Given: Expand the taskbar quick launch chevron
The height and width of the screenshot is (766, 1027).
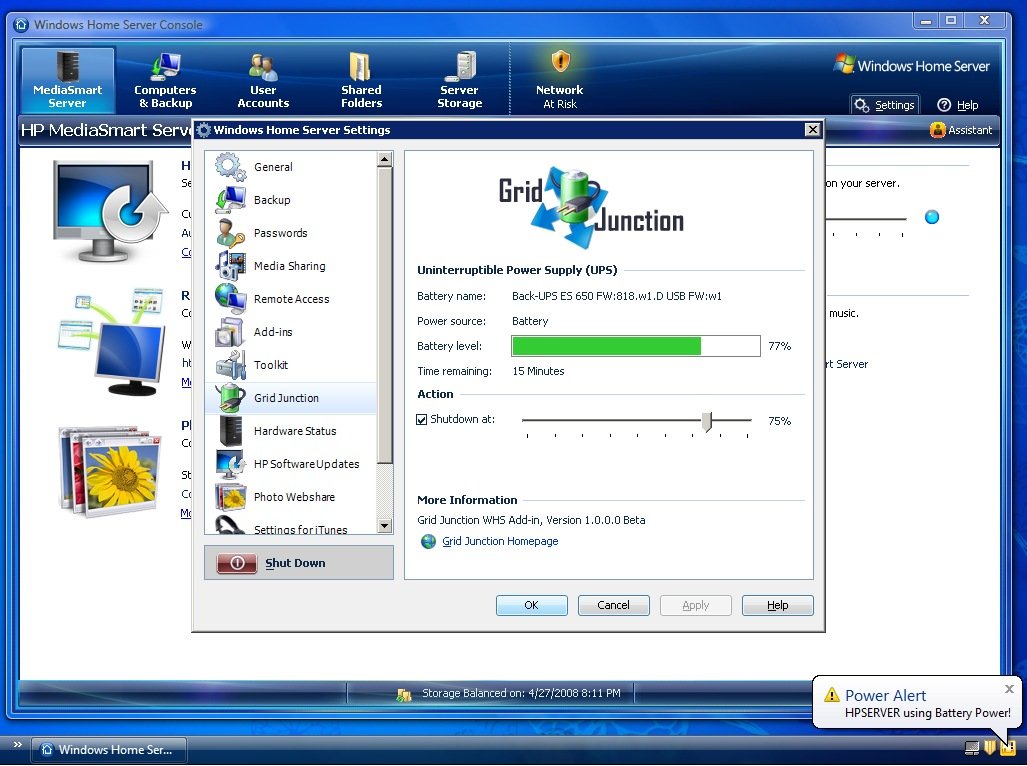Looking at the screenshot, I should pos(18,745).
